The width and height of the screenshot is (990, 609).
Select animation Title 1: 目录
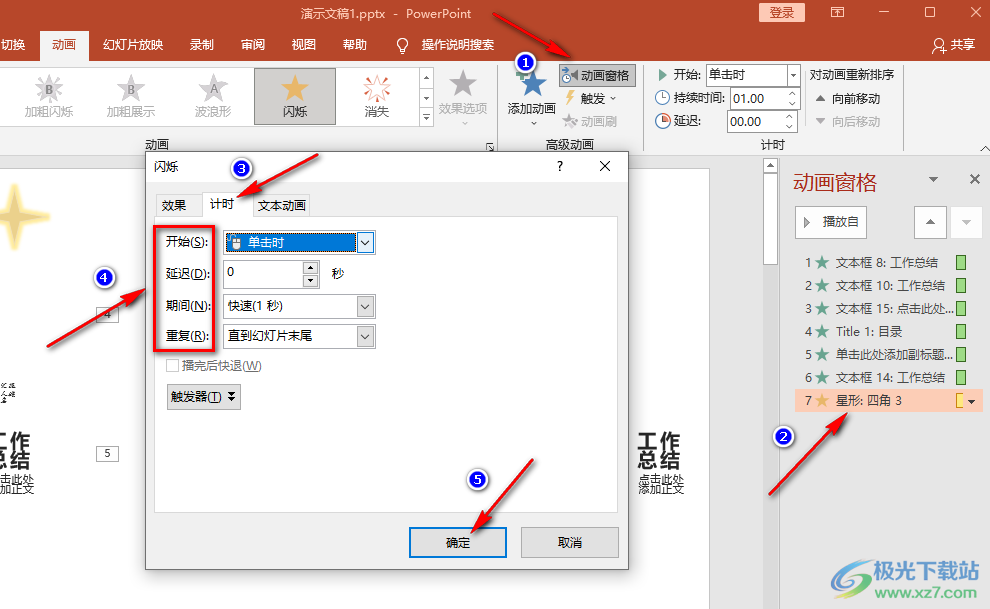coord(886,331)
